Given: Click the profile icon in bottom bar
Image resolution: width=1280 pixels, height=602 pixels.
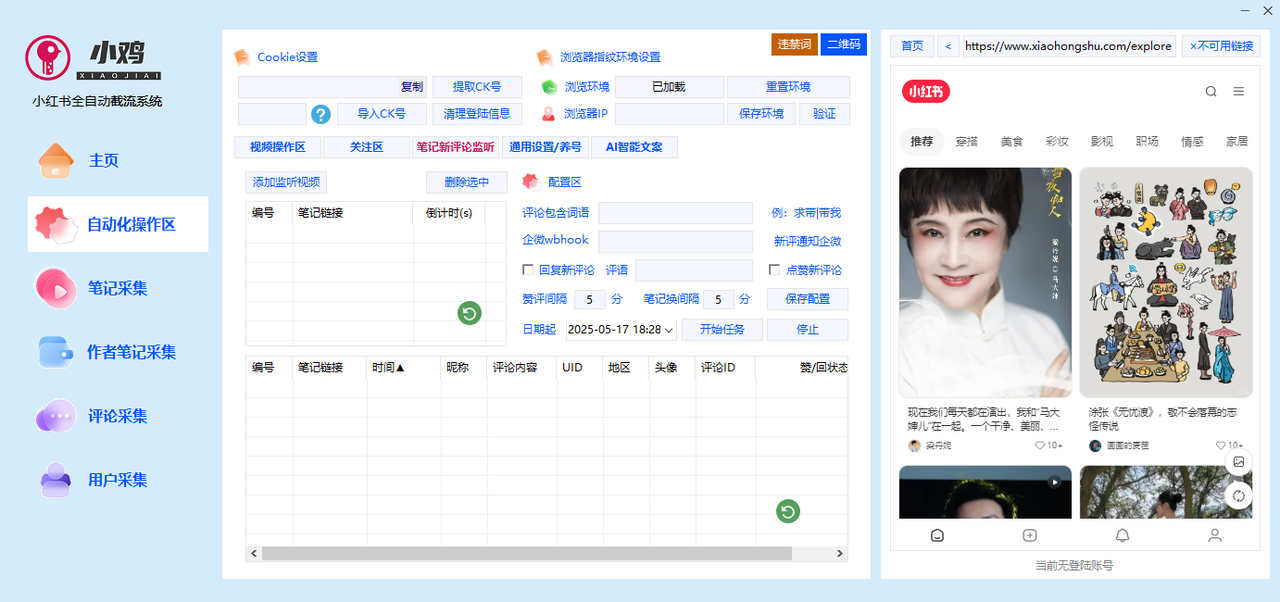Looking at the screenshot, I should point(1215,535).
